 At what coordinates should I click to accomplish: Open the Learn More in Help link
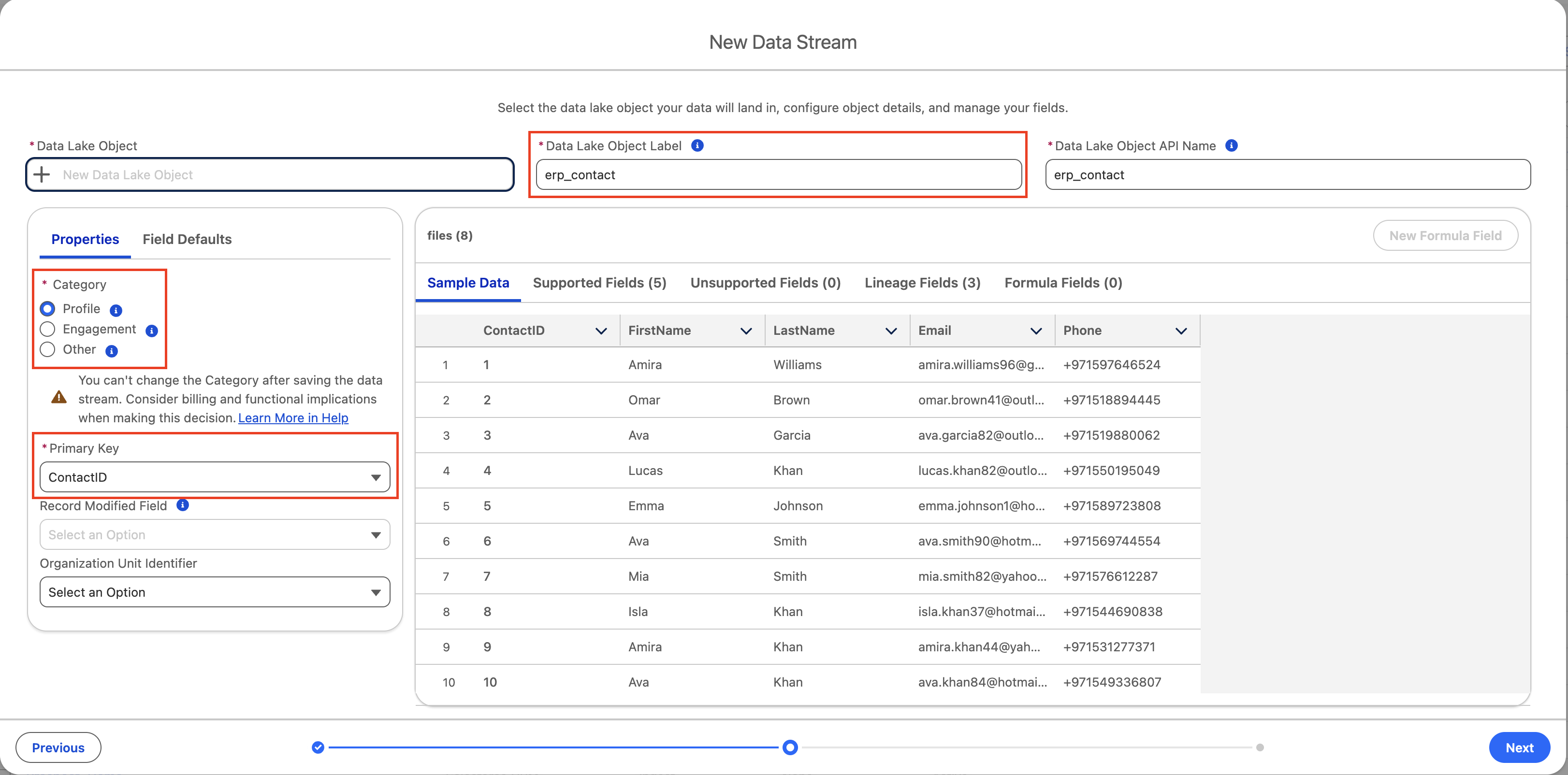coord(293,418)
